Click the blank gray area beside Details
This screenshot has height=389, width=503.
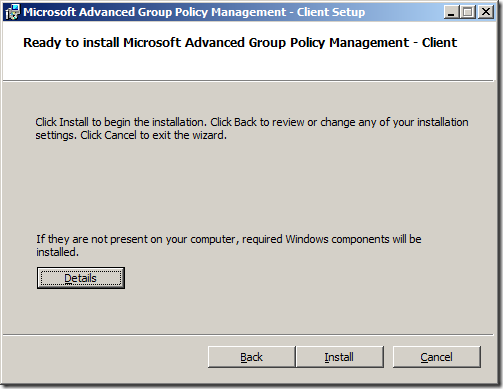300,278
